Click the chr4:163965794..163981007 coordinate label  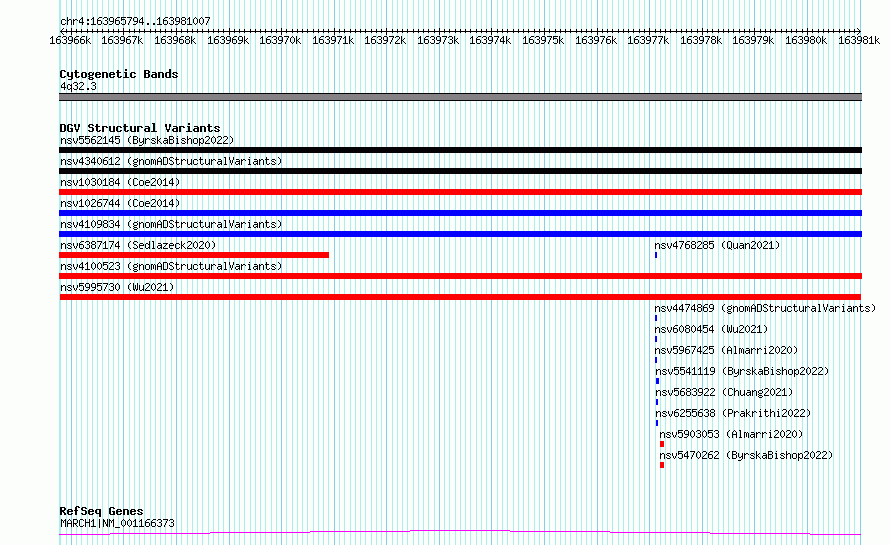(x=135, y=21)
